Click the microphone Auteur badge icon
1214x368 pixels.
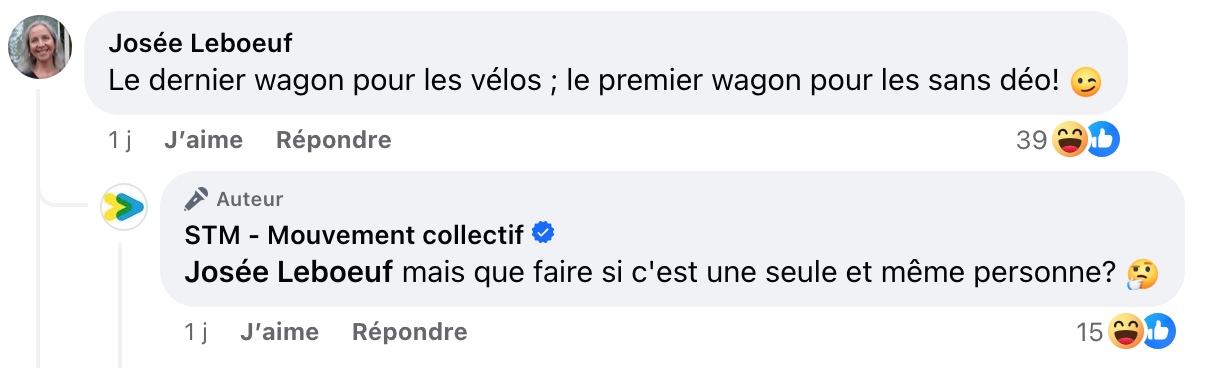tap(196, 199)
